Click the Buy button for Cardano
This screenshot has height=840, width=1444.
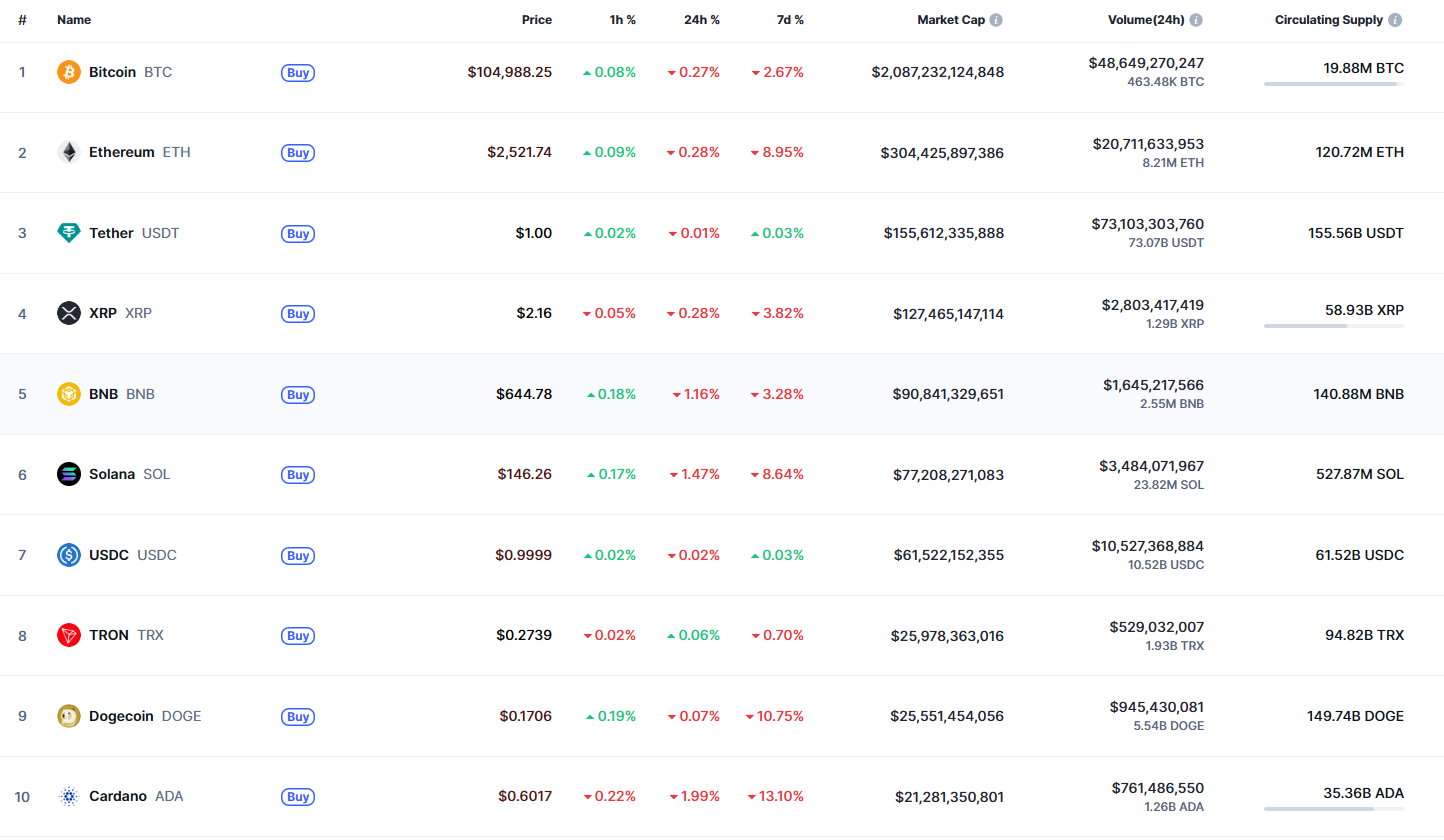298,797
